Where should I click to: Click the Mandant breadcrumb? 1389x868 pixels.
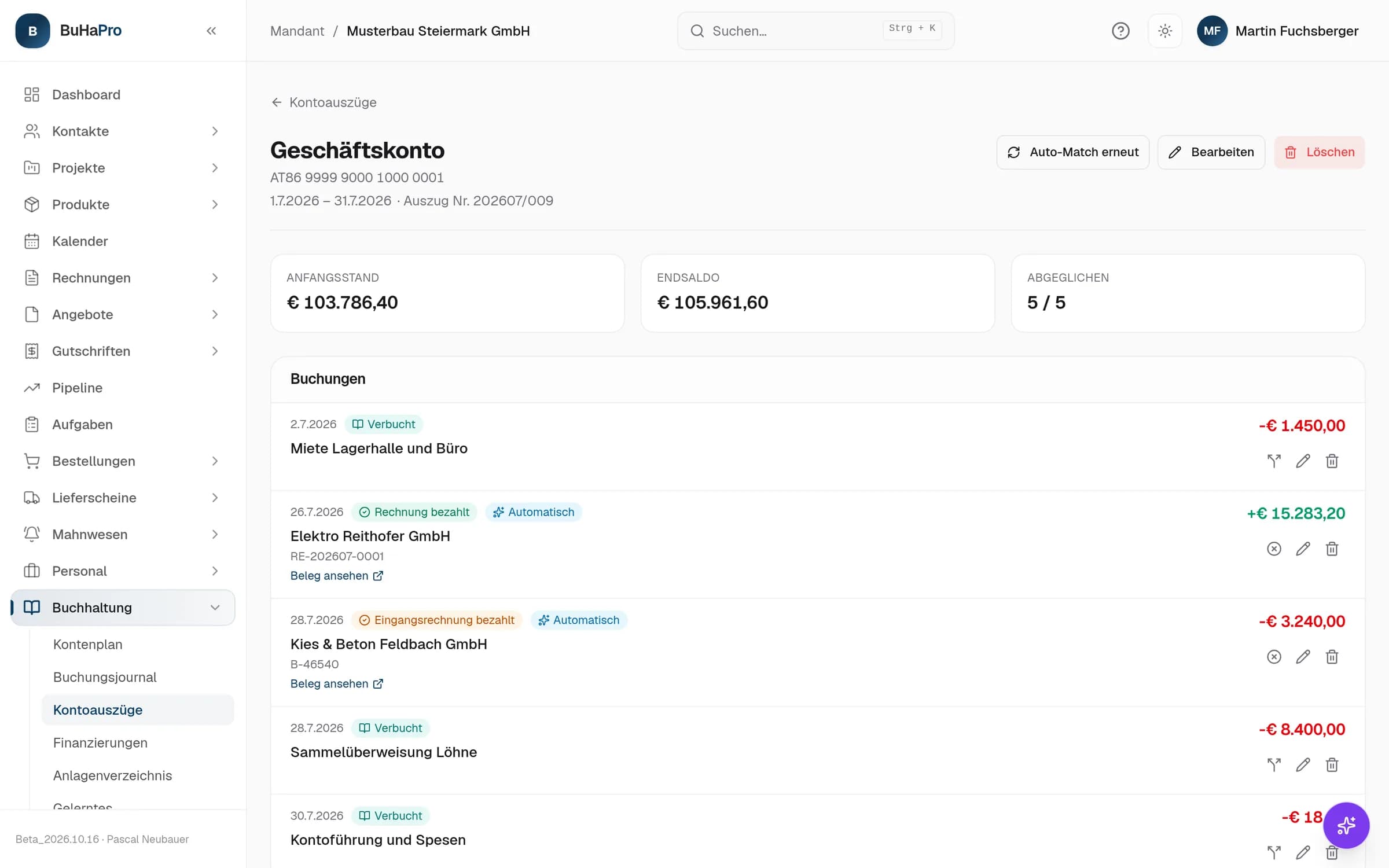click(x=297, y=31)
